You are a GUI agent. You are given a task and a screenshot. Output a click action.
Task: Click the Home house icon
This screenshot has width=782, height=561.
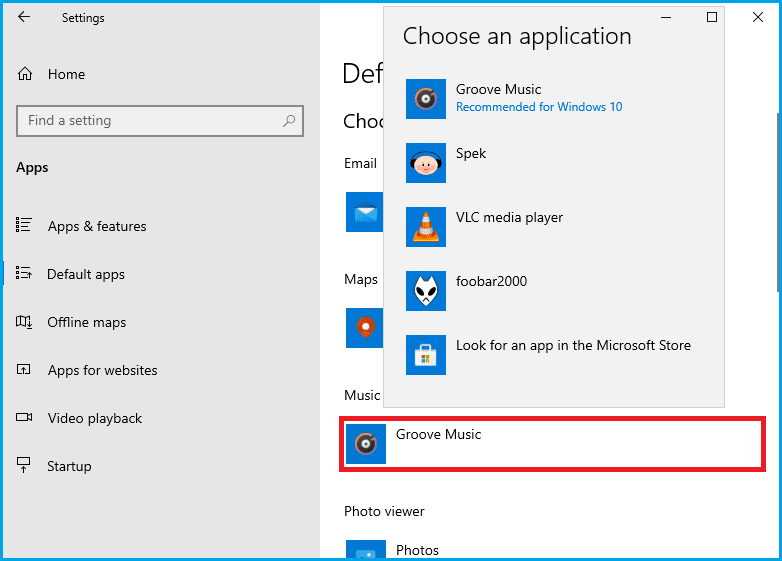[x=25, y=74]
